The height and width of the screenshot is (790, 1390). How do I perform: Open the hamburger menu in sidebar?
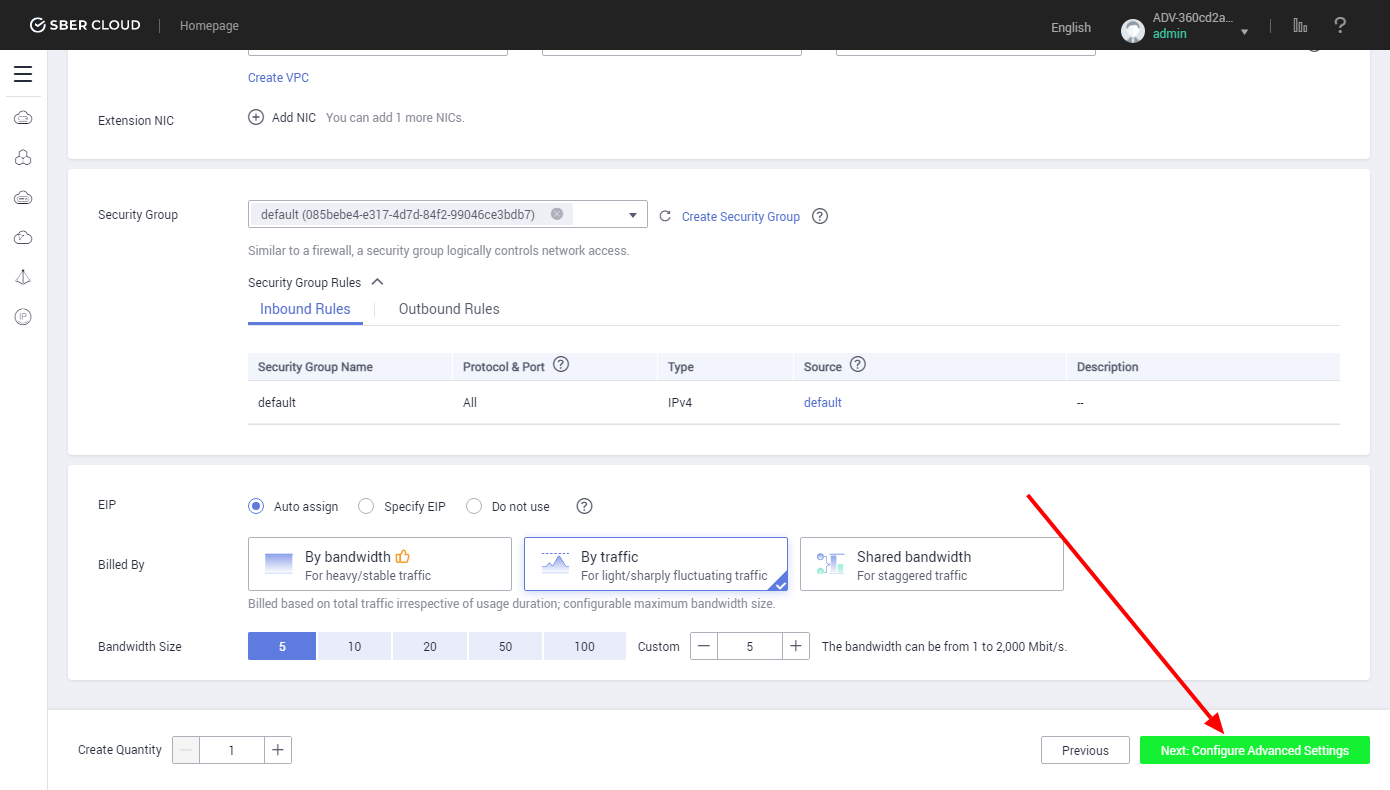tap(23, 74)
